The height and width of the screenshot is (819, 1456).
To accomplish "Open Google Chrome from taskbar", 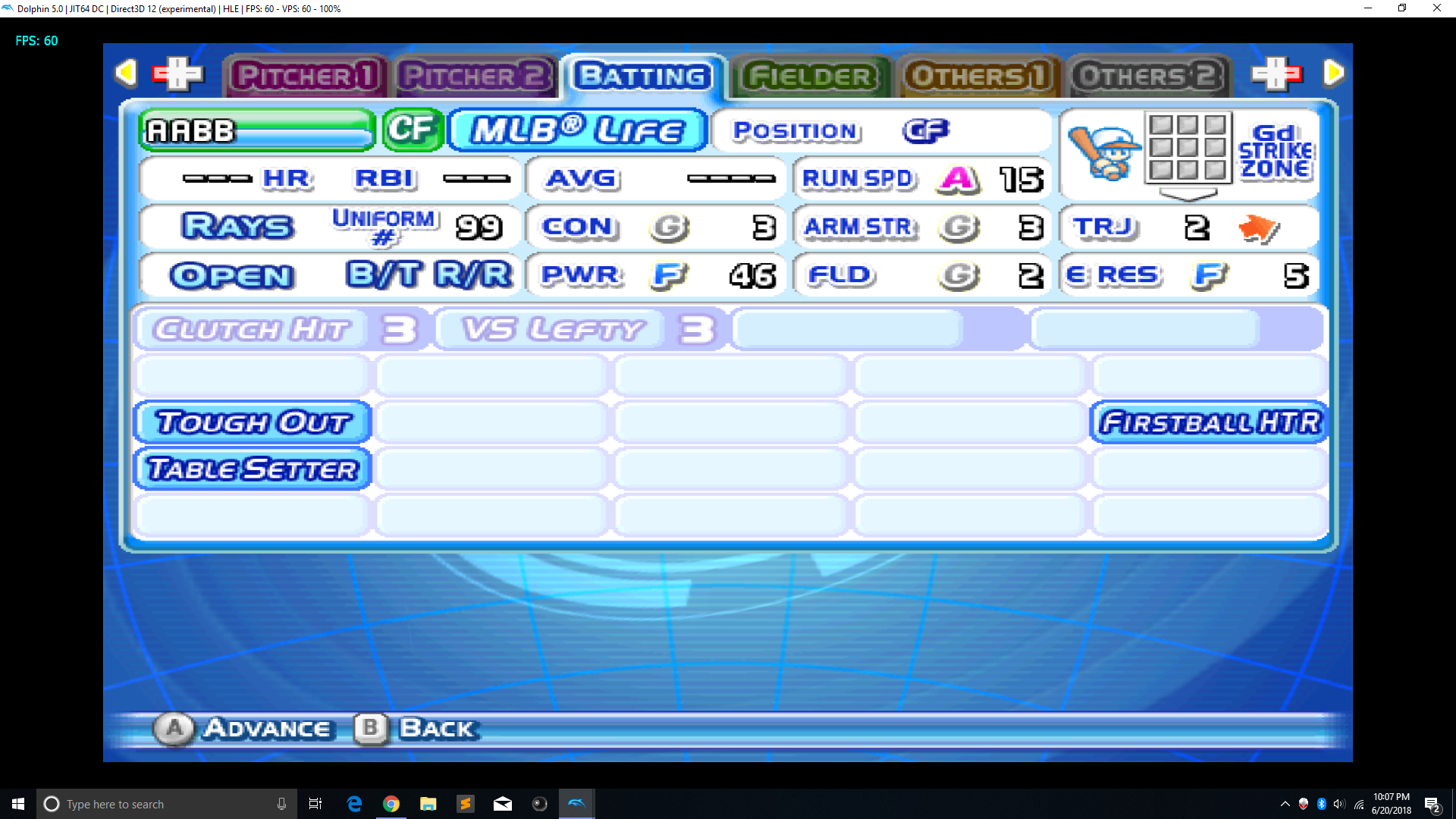I will tap(391, 804).
